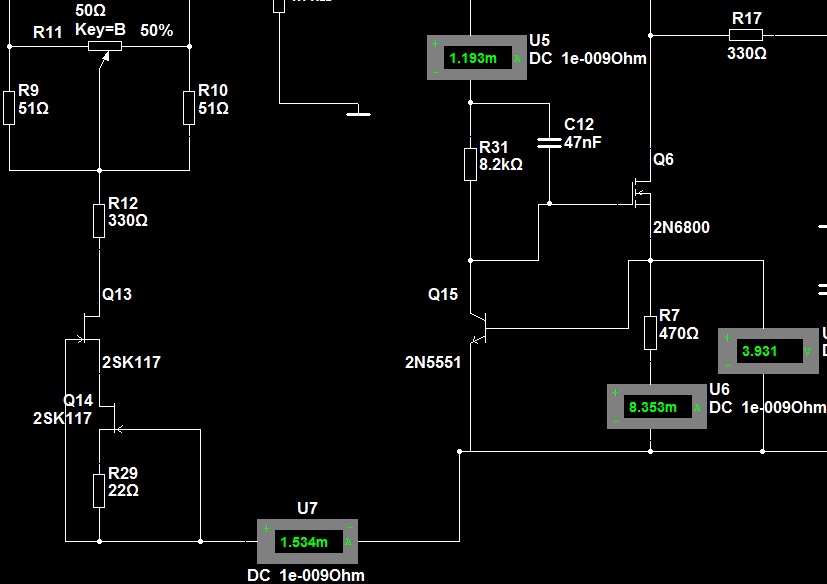Click the 'U6' meter label
827x584 pixels.
point(719,389)
